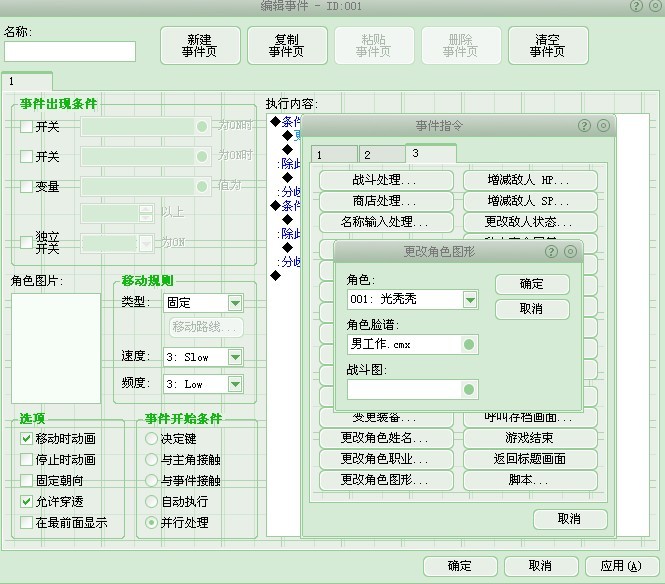Image resolution: width=665 pixels, height=584 pixels.
Task: Check 在最前面显示 option
Action: [x=26, y=523]
